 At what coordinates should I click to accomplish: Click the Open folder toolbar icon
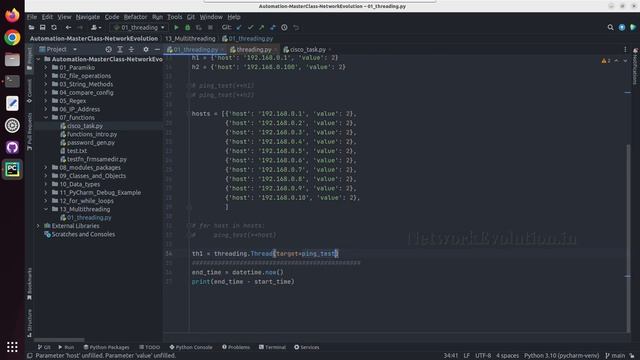click(x=31, y=27)
